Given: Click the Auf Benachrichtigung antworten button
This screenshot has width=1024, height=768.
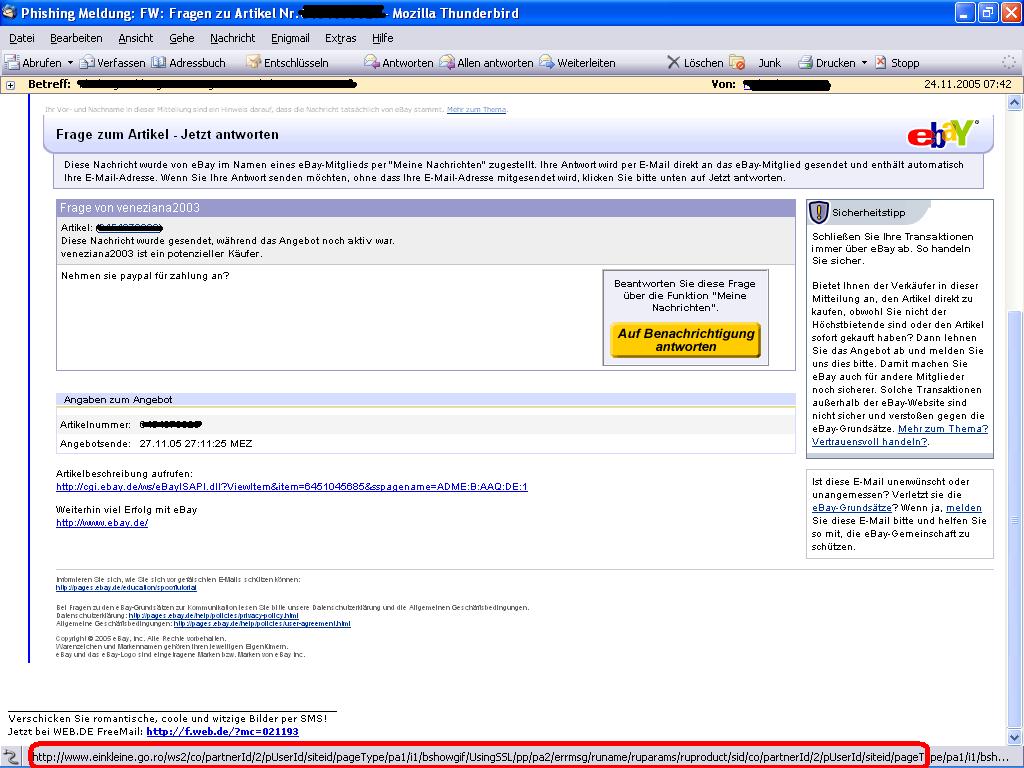Looking at the screenshot, I should [x=685, y=340].
